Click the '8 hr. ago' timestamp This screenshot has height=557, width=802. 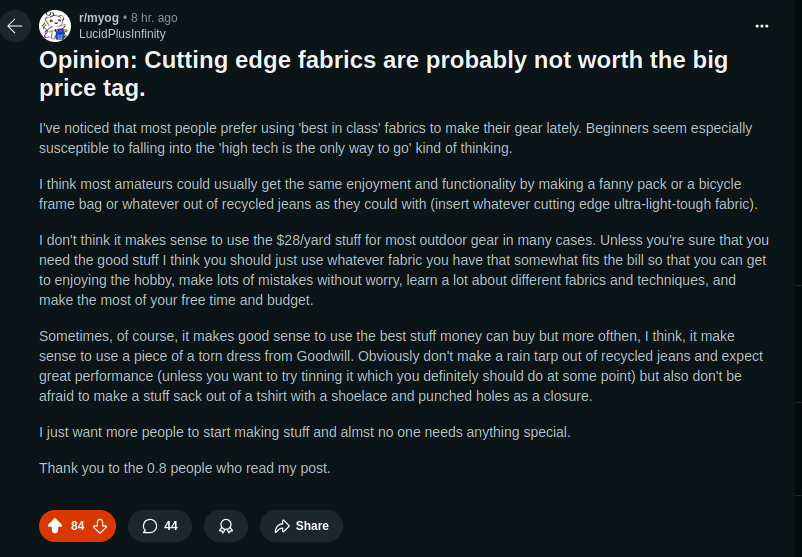153,18
